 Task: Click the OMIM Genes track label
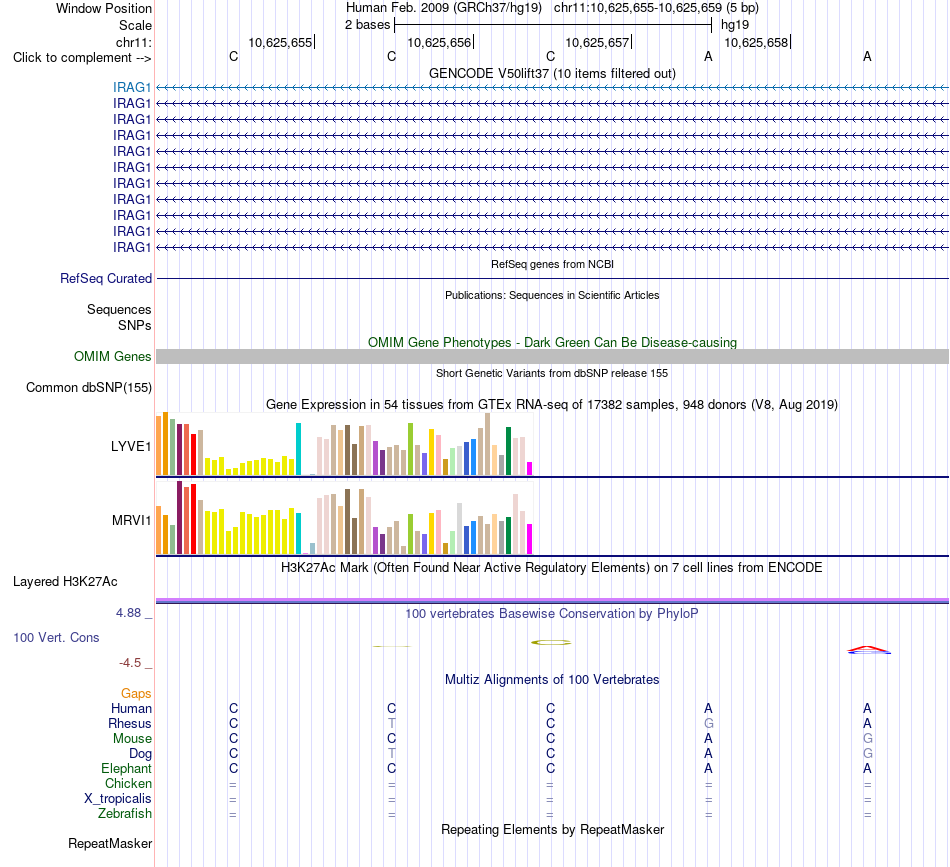pos(112,356)
